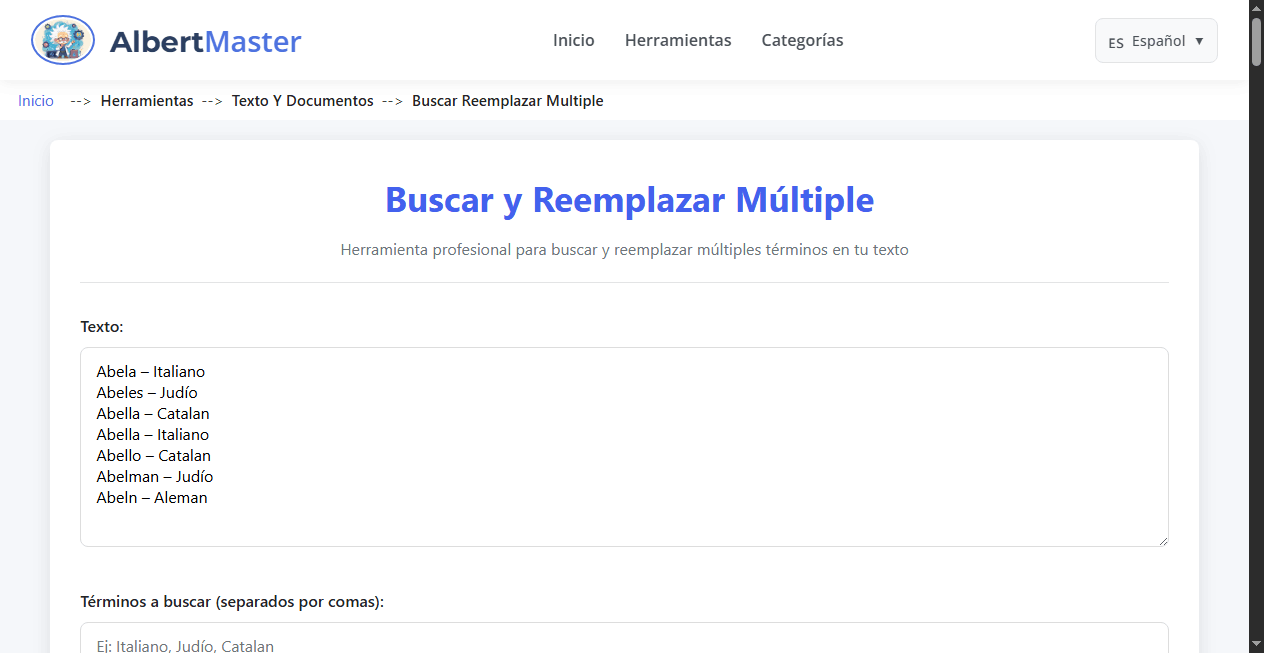The height and width of the screenshot is (653, 1264).
Task: Expand the Herramientas navigation menu
Action: (678, 40)
